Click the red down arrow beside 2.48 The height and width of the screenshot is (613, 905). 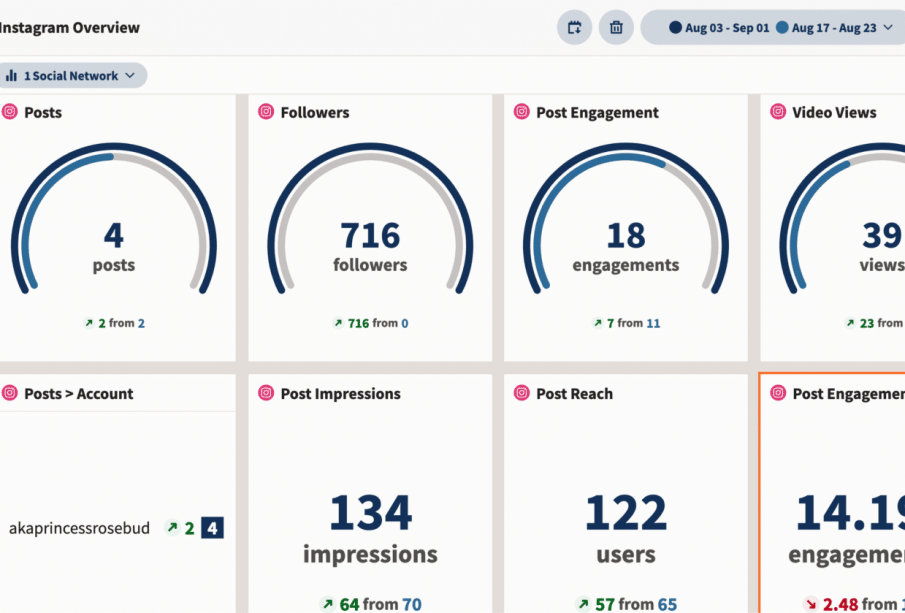(x=811, y=604)
